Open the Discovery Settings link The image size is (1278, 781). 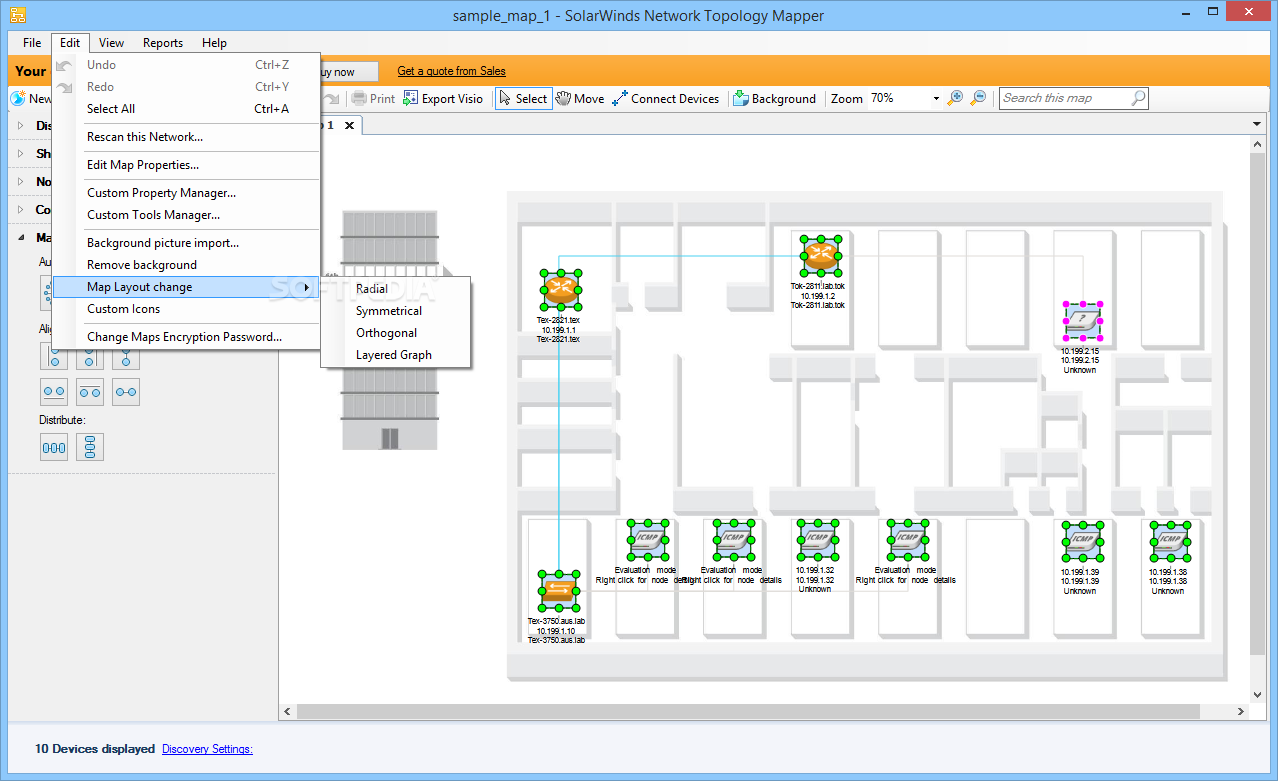pyautogui.click(x=207, y=749)
